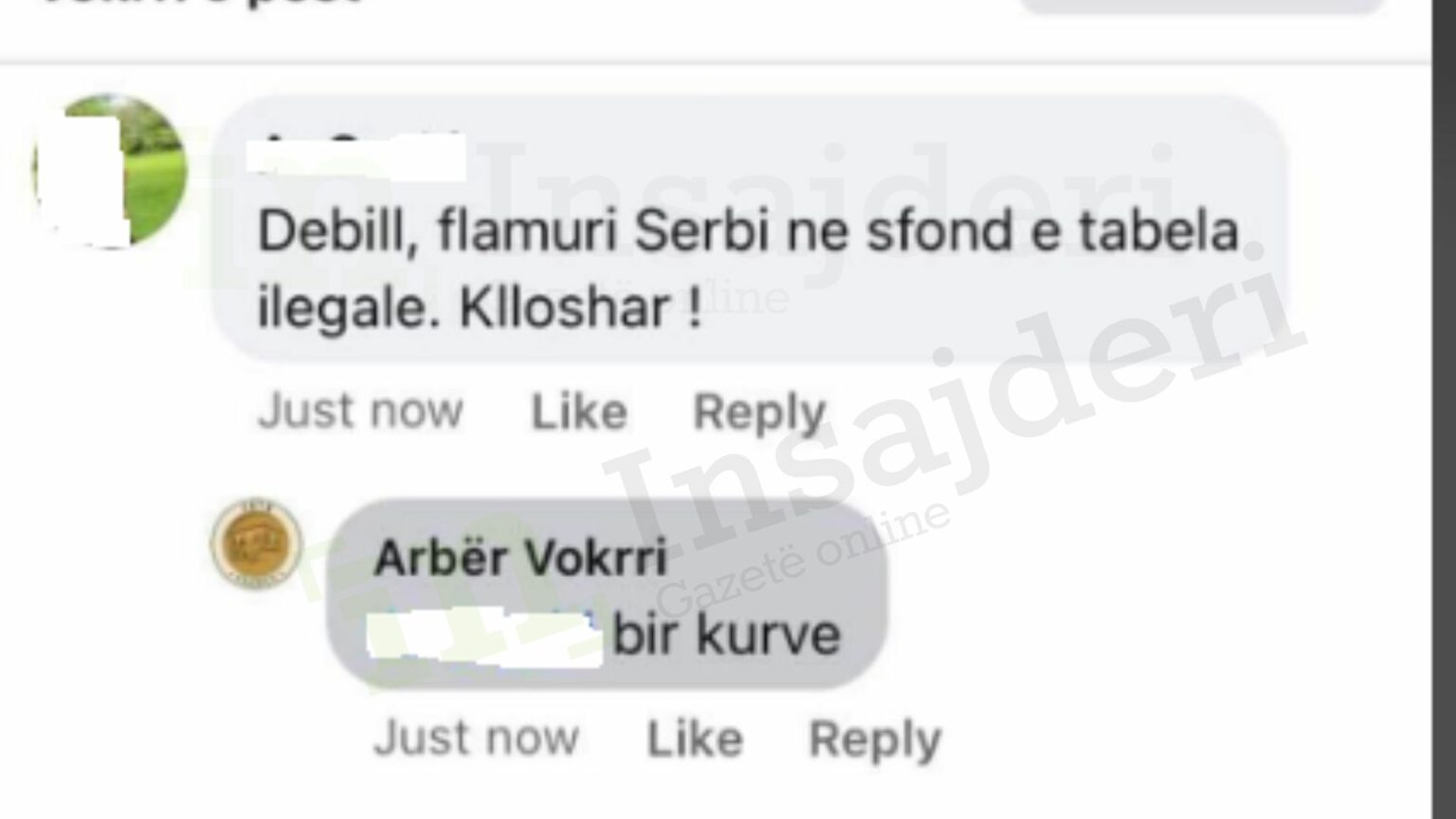Reply to Arbër Vokrri's comment
The image size is (1456, 819).
click(875, 740)
